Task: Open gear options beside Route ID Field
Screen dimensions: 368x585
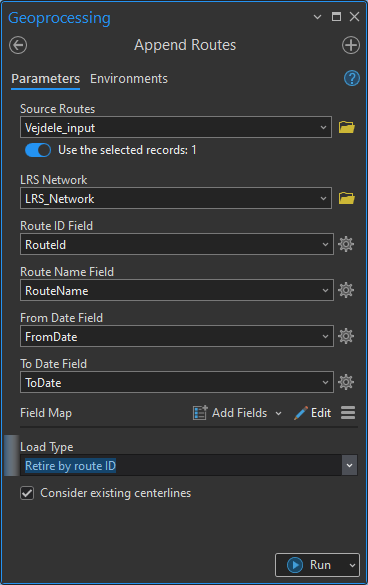Action: point(346,244)
